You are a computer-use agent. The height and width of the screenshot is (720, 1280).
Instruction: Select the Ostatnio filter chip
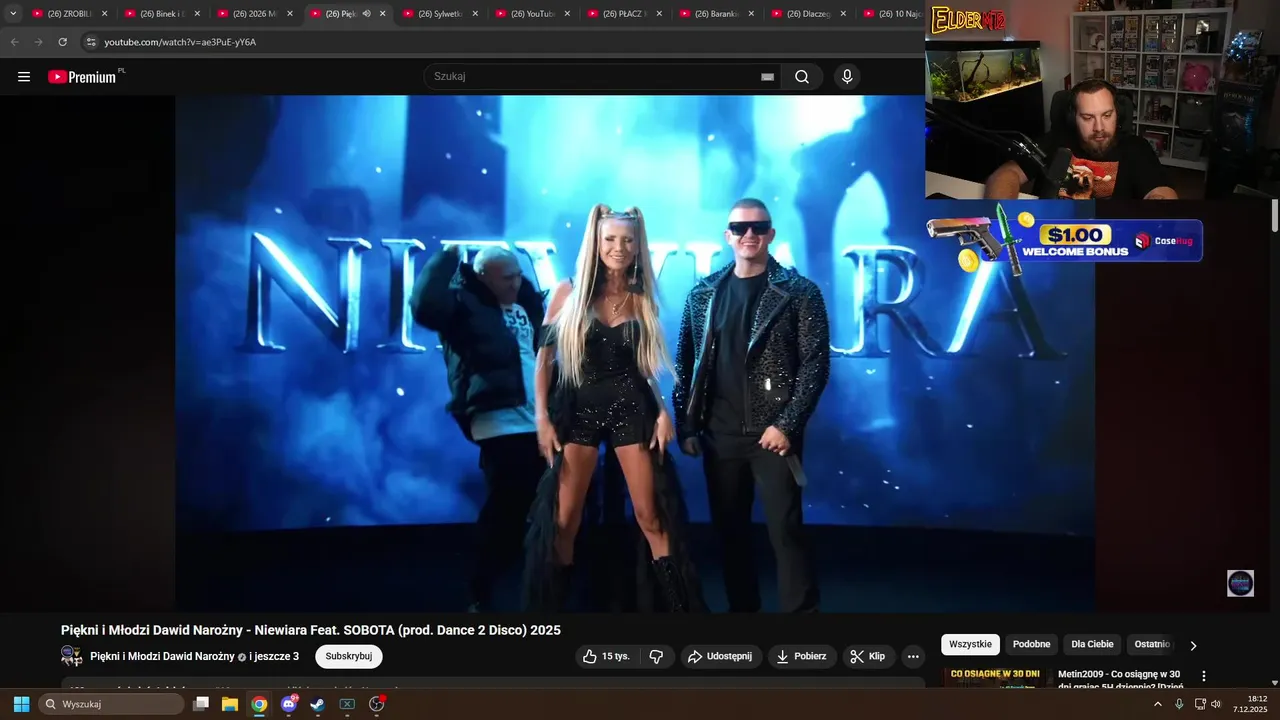point(1152,644)
